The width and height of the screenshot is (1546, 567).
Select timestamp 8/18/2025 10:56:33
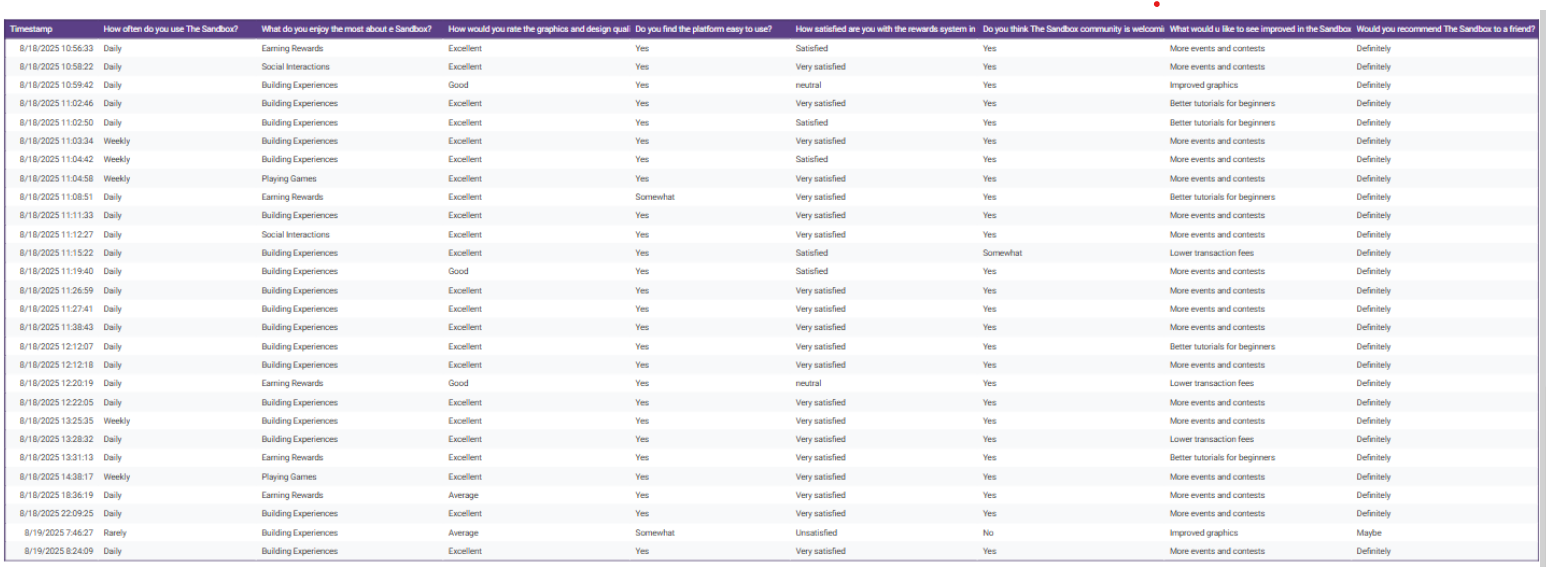point(56,48)
